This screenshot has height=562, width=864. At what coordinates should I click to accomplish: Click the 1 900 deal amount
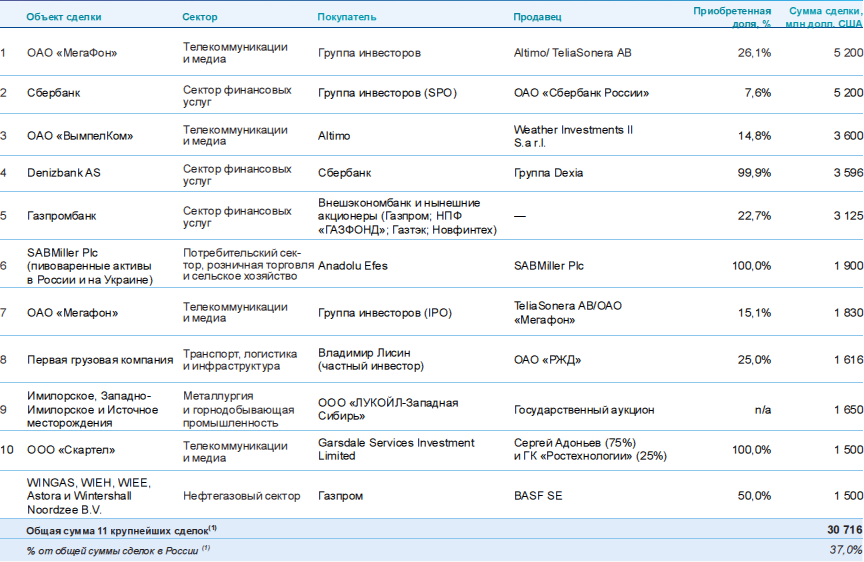pos(848,266)
